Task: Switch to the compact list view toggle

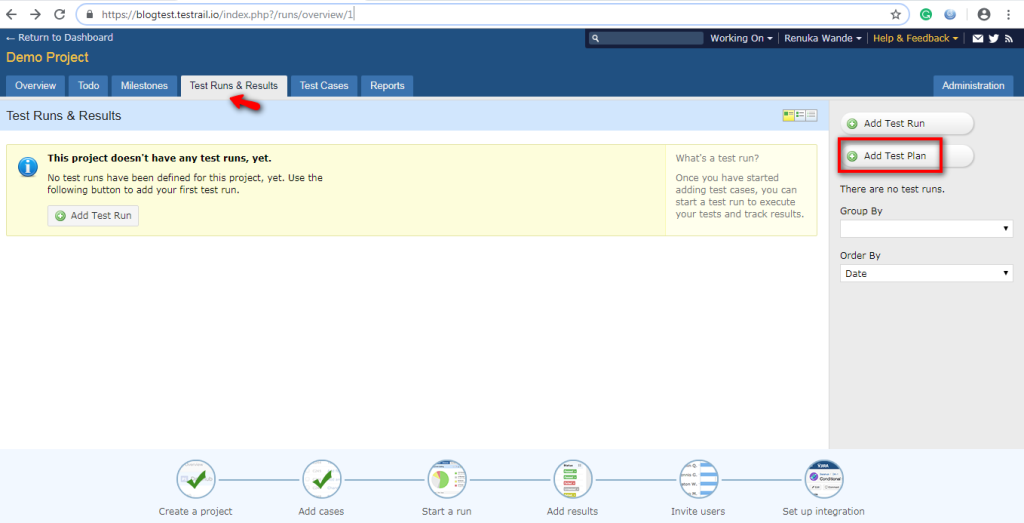Action: point(811,116)
